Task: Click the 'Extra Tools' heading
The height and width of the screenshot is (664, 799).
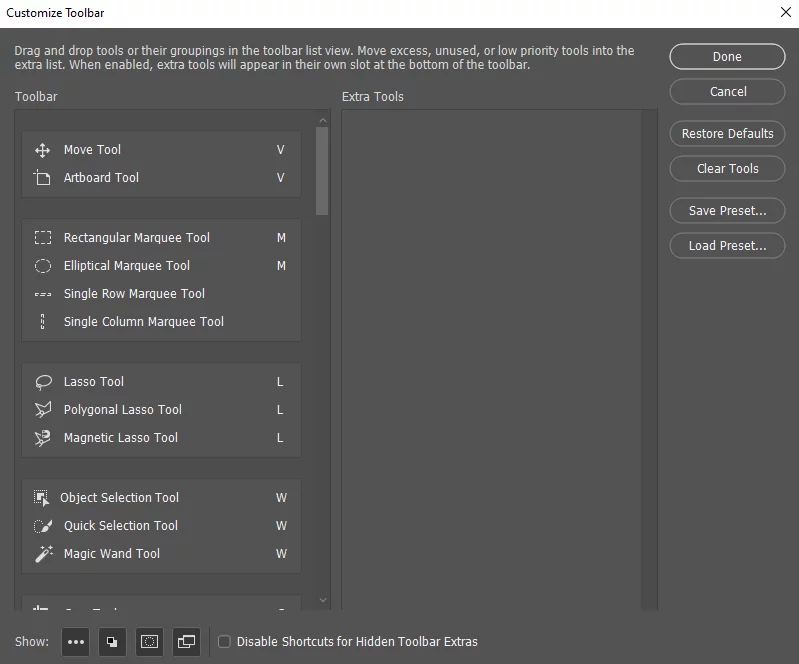Action: click(372, 97)
